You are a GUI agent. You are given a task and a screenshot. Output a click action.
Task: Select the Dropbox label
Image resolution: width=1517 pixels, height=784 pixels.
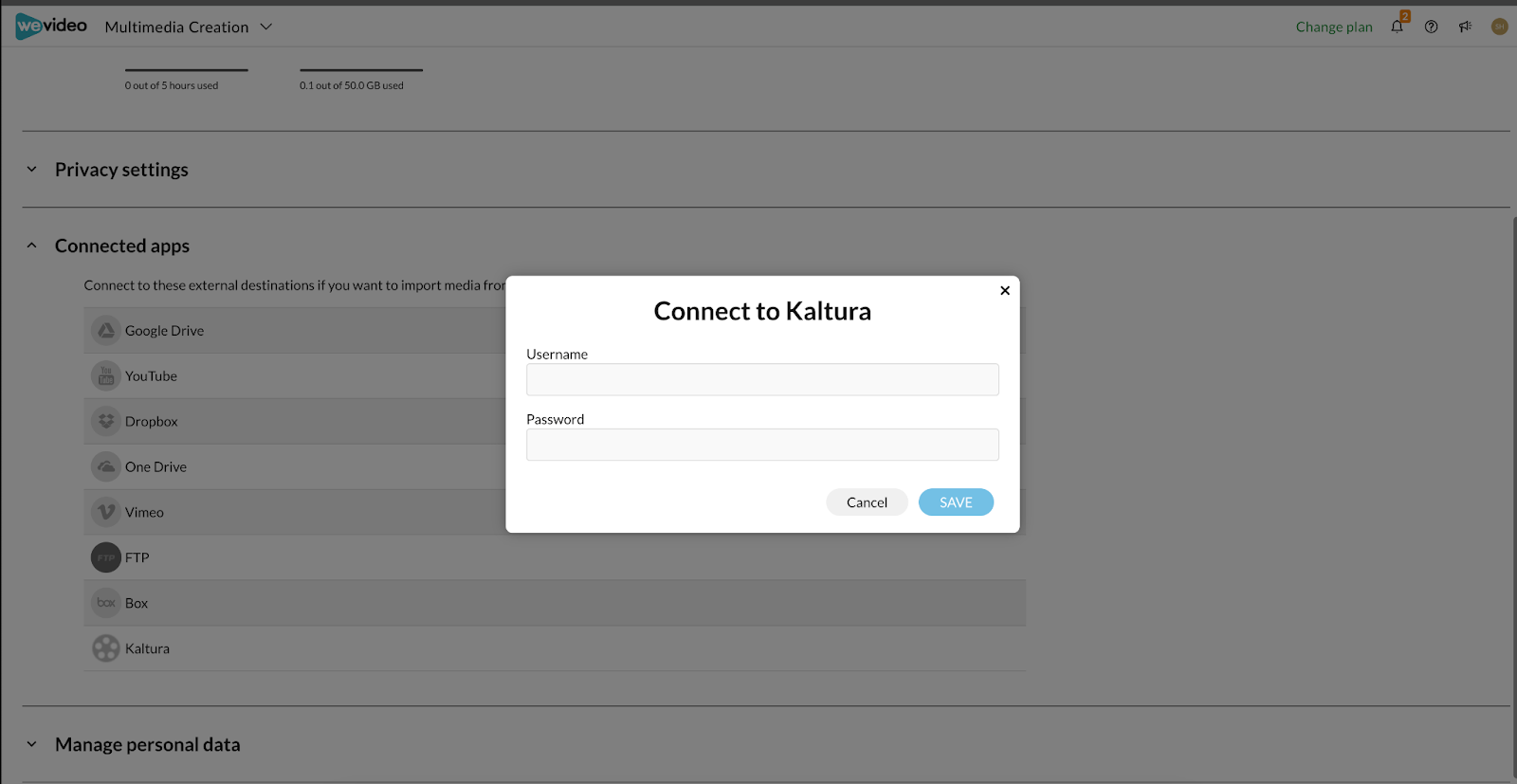tap(151, 422)
